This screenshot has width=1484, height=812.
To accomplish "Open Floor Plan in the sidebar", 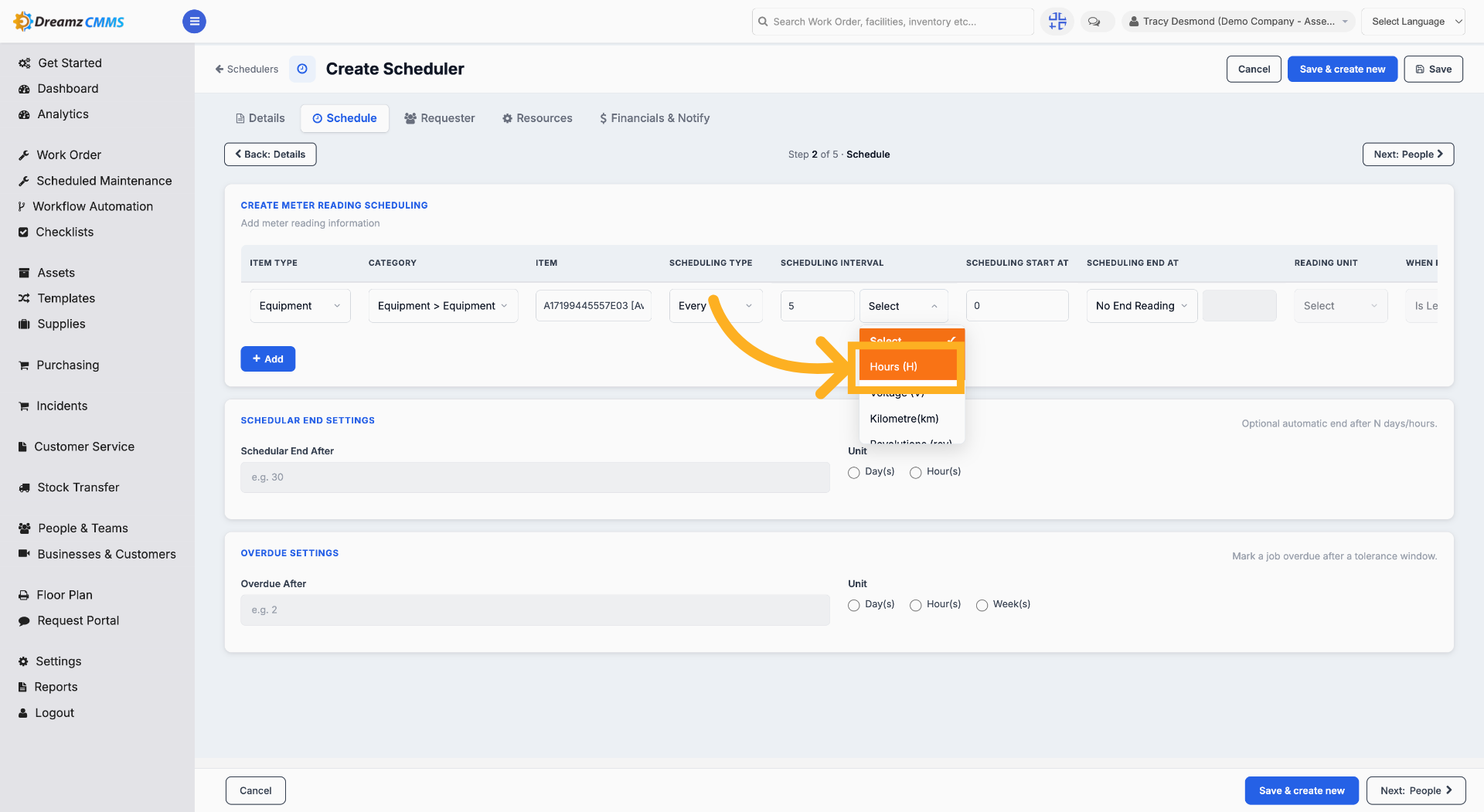I will (64, 595).
